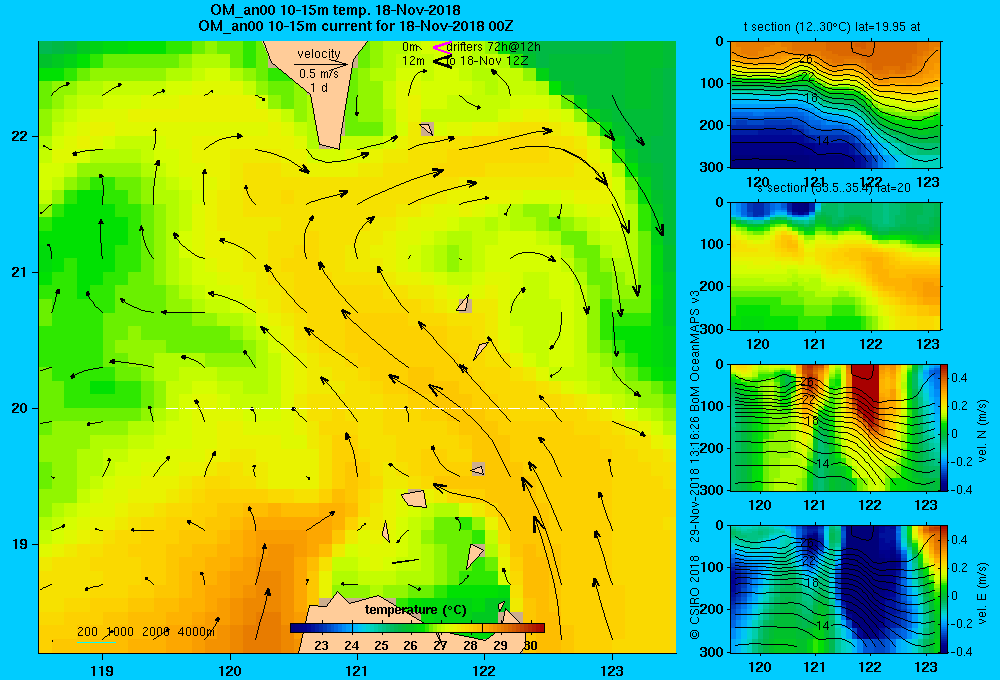1000x680 pixels.
Task: Click the '© CSIRO 2018' vertical credit text
Action: pyautogui.click(x=695, y=597)
